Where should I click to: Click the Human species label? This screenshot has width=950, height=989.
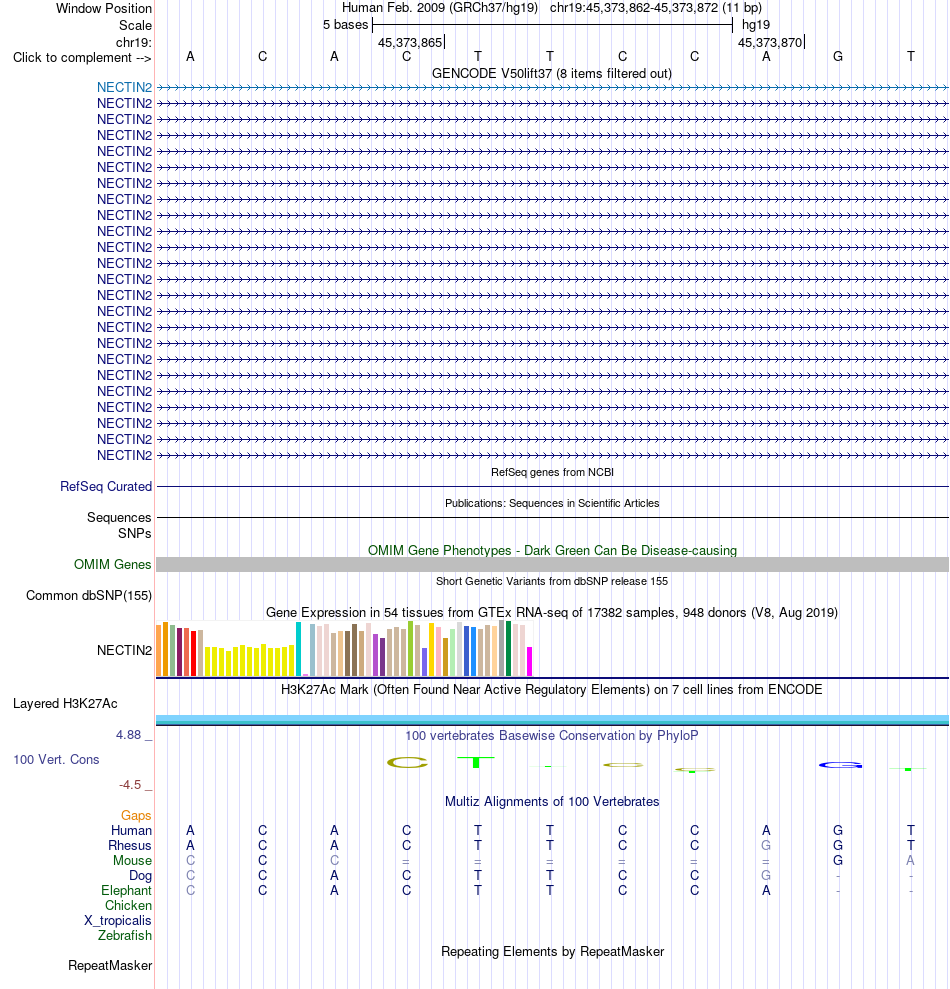131,831
